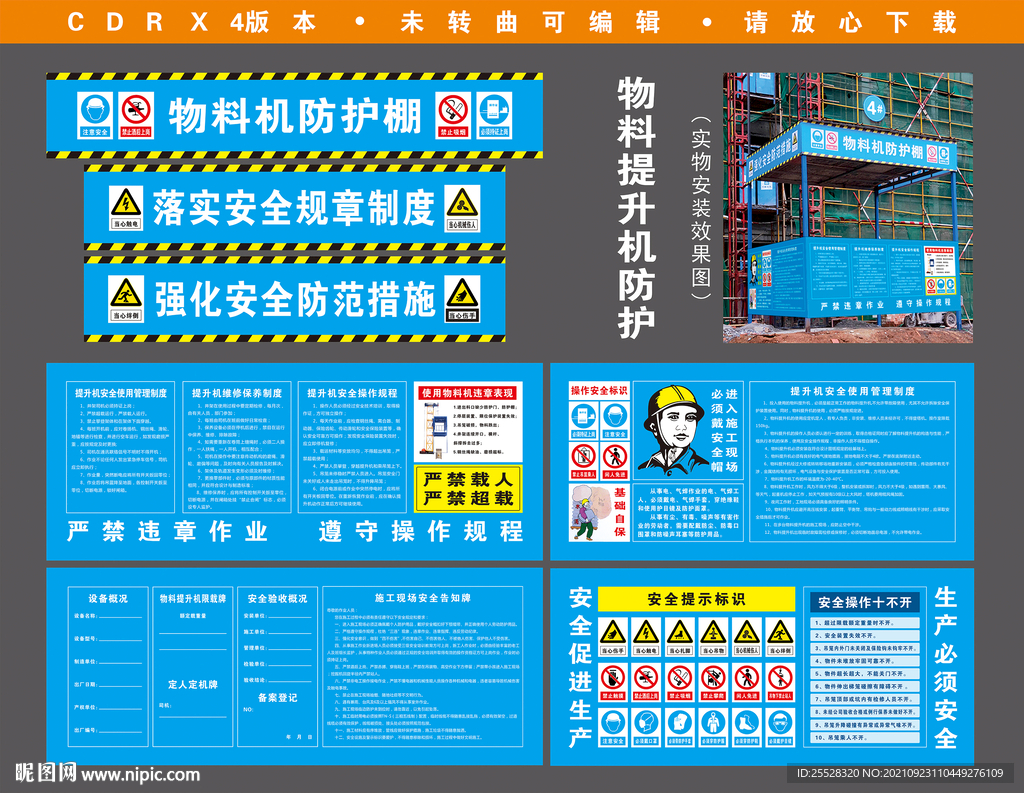Click the yellow 严禁载人 严禁超载 box
Viewport: 1024px width, 793px height.
point(468,489)
